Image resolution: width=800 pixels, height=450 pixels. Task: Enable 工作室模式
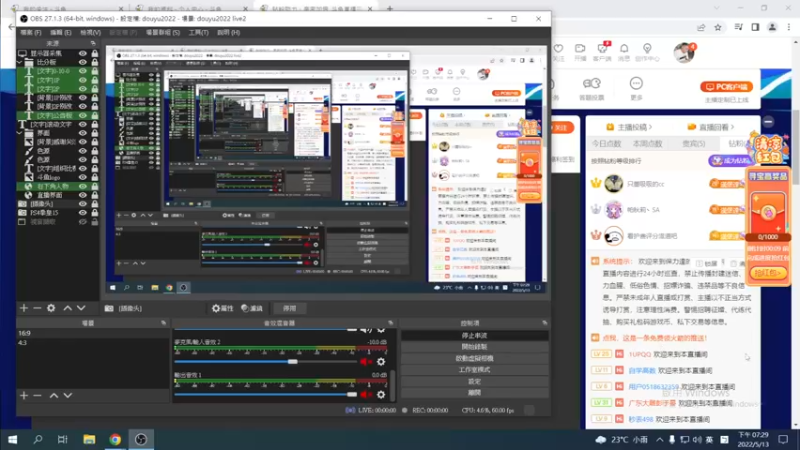tap(474, 370)
